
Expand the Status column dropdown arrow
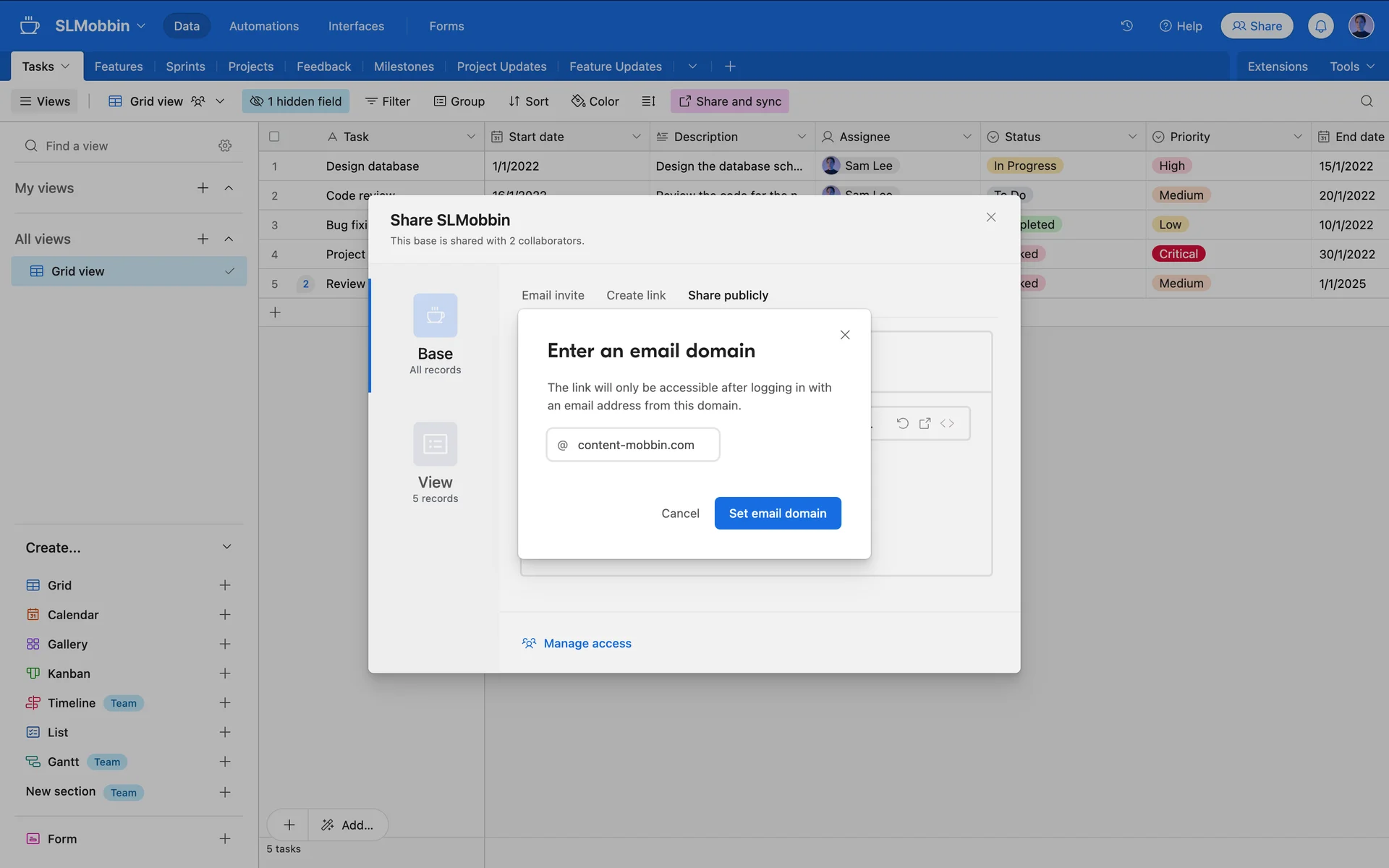tap(1132, 137)
